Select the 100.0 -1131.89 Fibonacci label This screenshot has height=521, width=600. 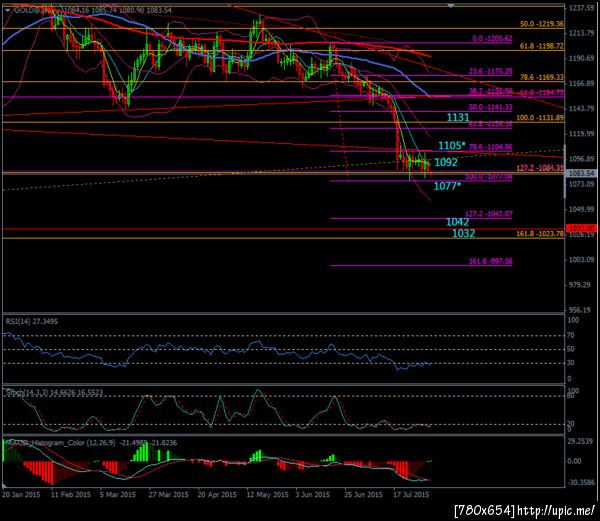click(540, 117)
